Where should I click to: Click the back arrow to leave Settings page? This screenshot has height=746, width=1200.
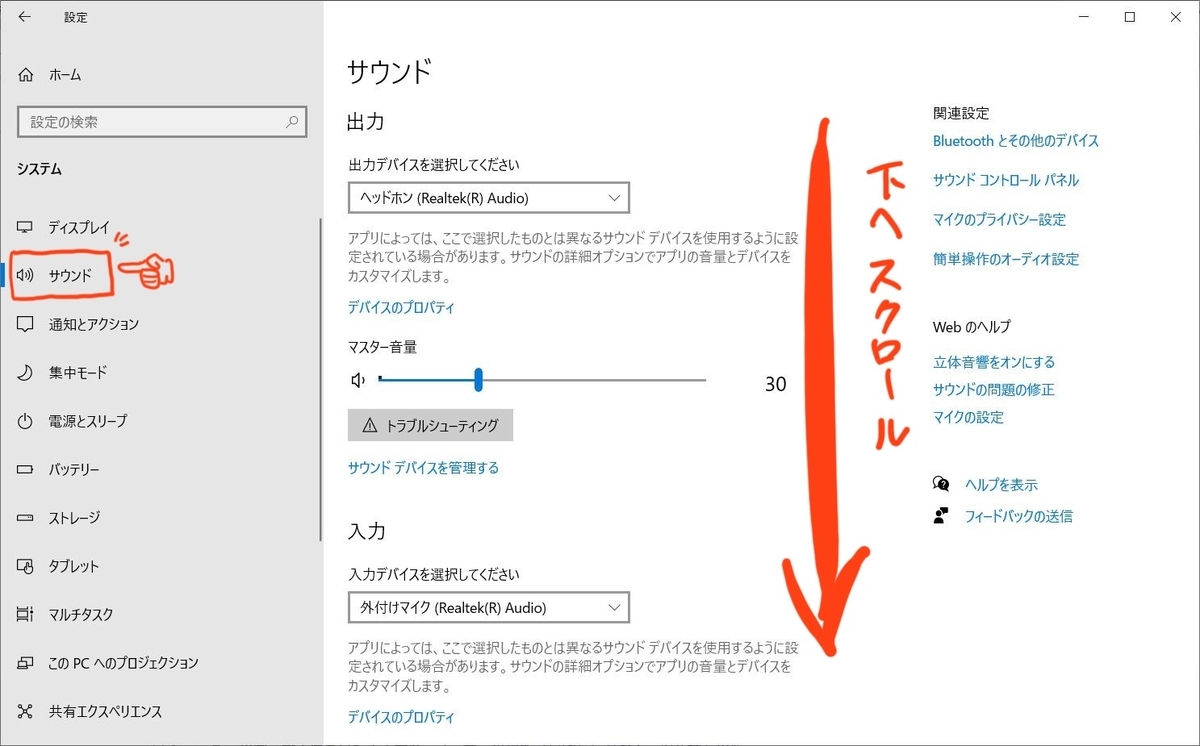click(x=24, y=16)
